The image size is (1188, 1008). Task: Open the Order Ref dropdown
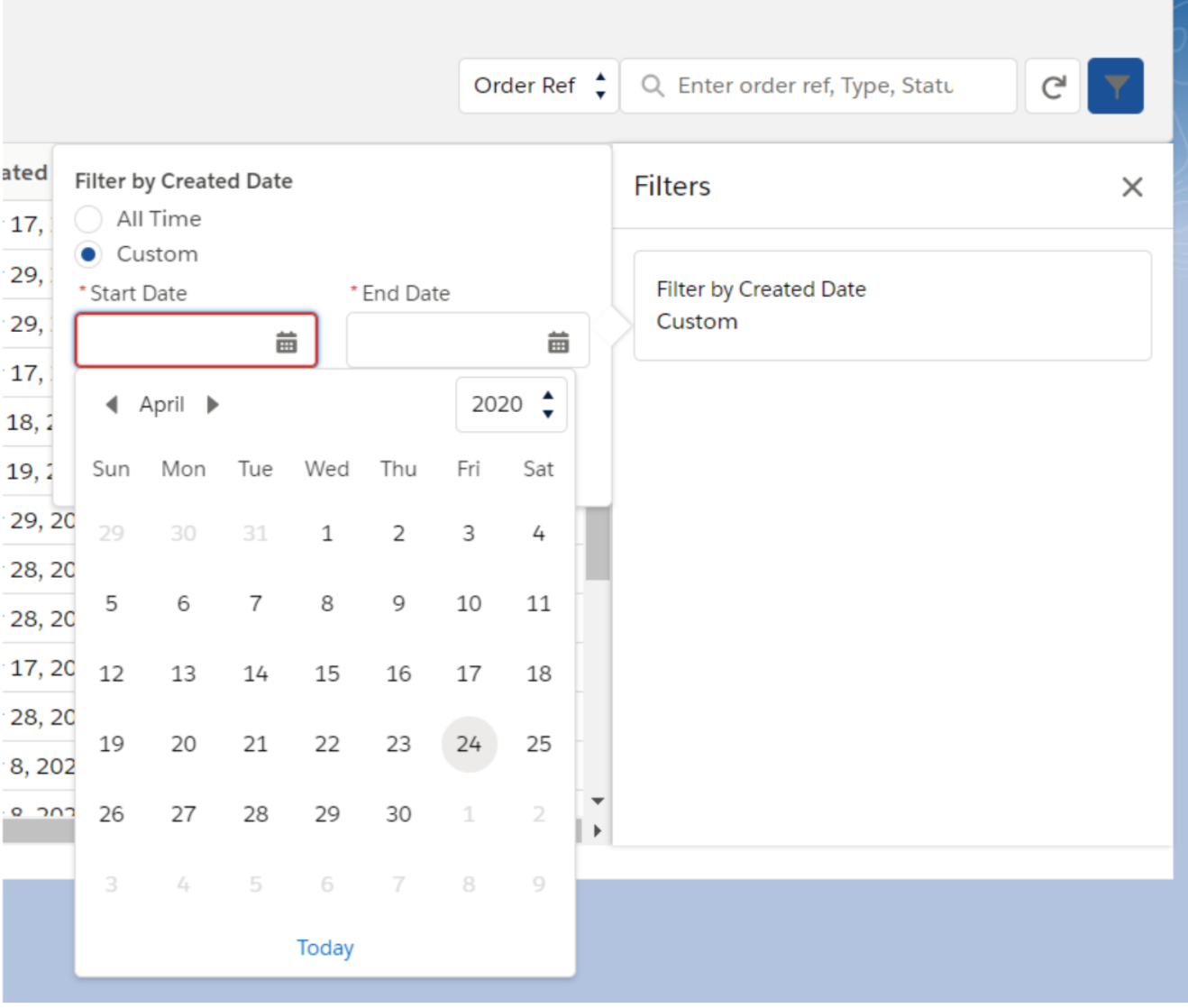pyautogui.click(x=538, y=86)
